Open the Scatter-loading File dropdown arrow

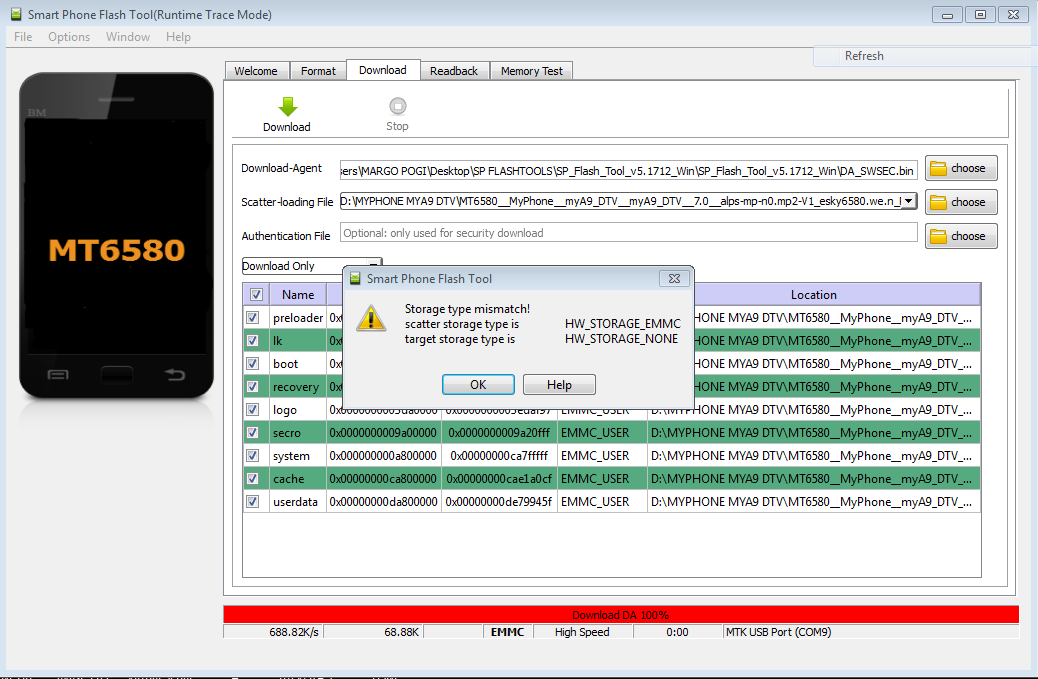coord(909,201)
